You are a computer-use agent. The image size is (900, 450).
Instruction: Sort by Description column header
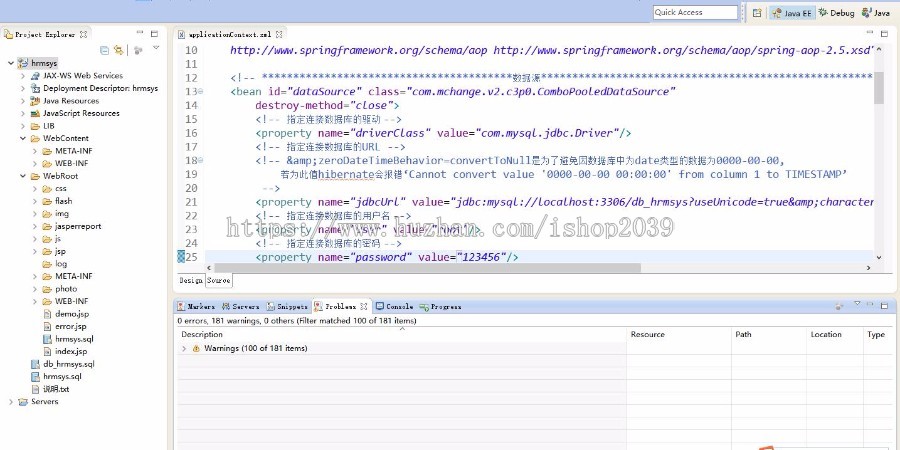point(402,335)
